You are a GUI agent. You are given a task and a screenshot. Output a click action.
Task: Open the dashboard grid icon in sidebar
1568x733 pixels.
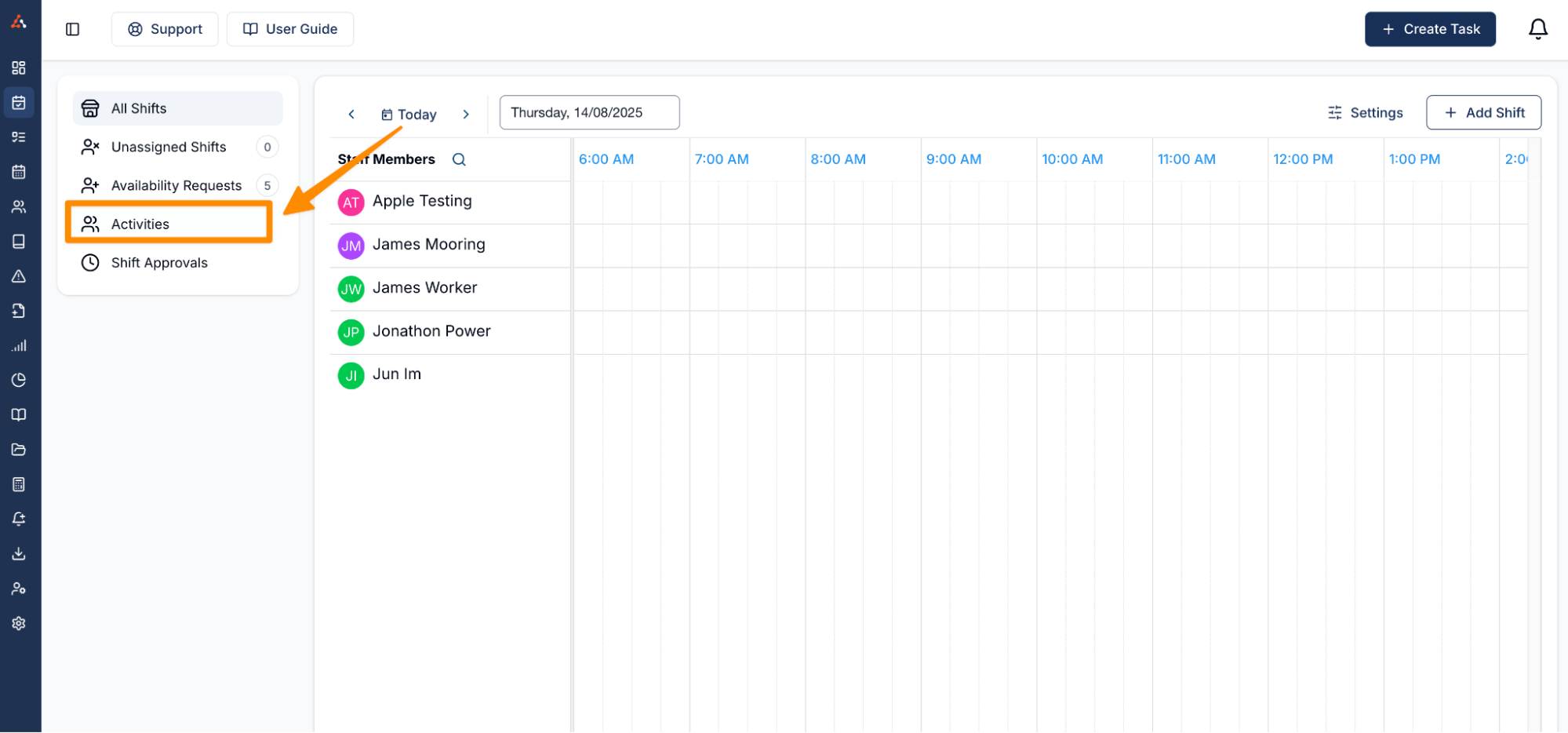19,68
